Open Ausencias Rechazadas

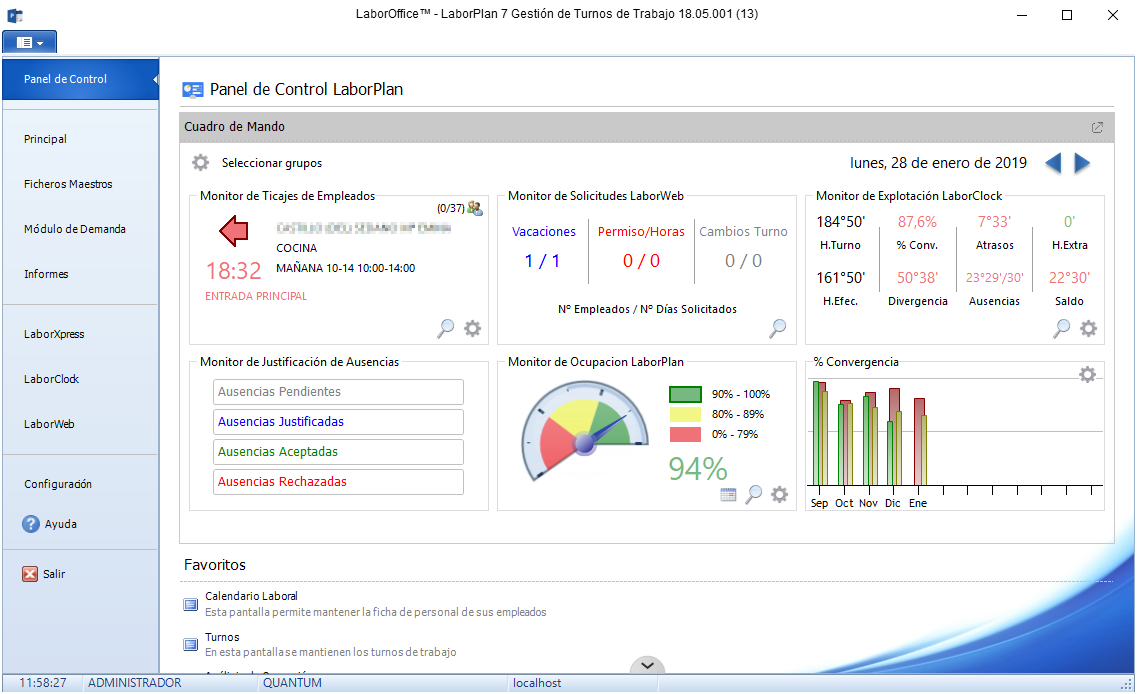338,482
